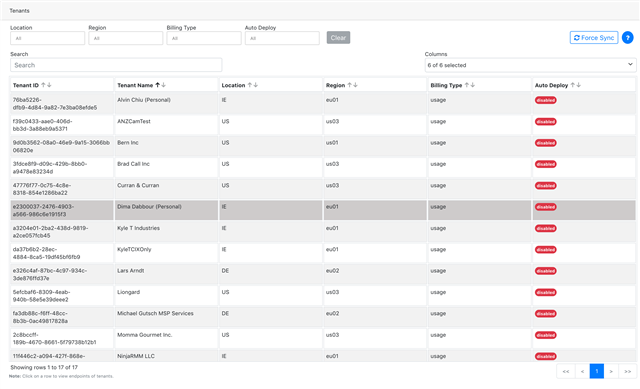The image size is (640, 389).
Task: Sort Tenant ID column ascending arrow
Action: point(43,85)
